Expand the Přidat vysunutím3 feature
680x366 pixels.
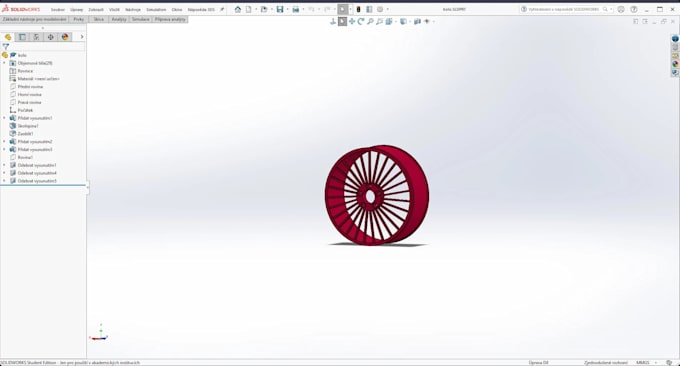4,149
